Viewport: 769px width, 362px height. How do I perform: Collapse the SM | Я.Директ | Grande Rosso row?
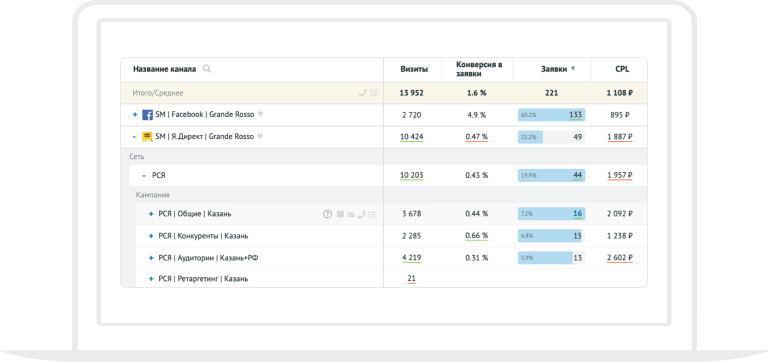[135, 137]
